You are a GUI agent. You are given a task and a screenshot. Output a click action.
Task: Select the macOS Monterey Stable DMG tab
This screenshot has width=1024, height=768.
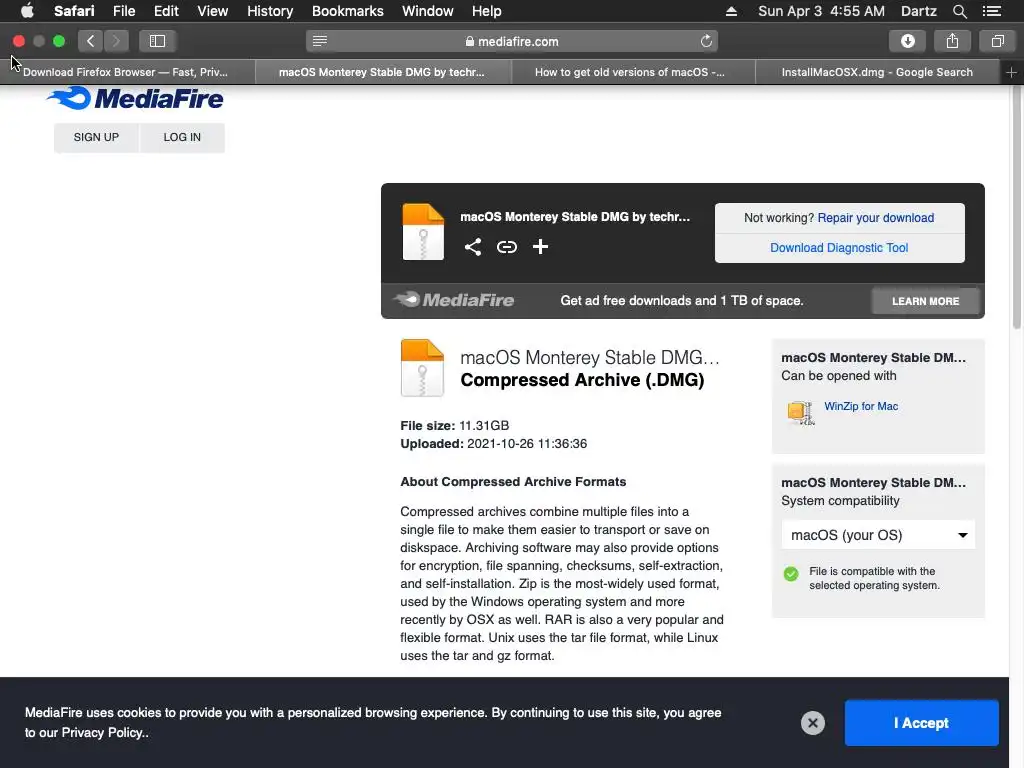(381, 72)
